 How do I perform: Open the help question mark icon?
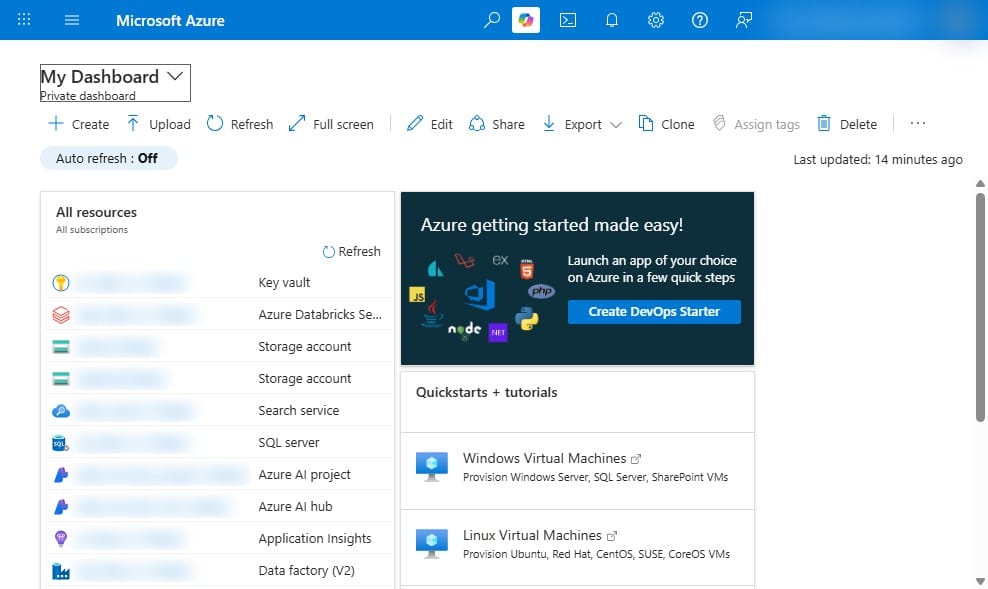(x=699, y=20)
